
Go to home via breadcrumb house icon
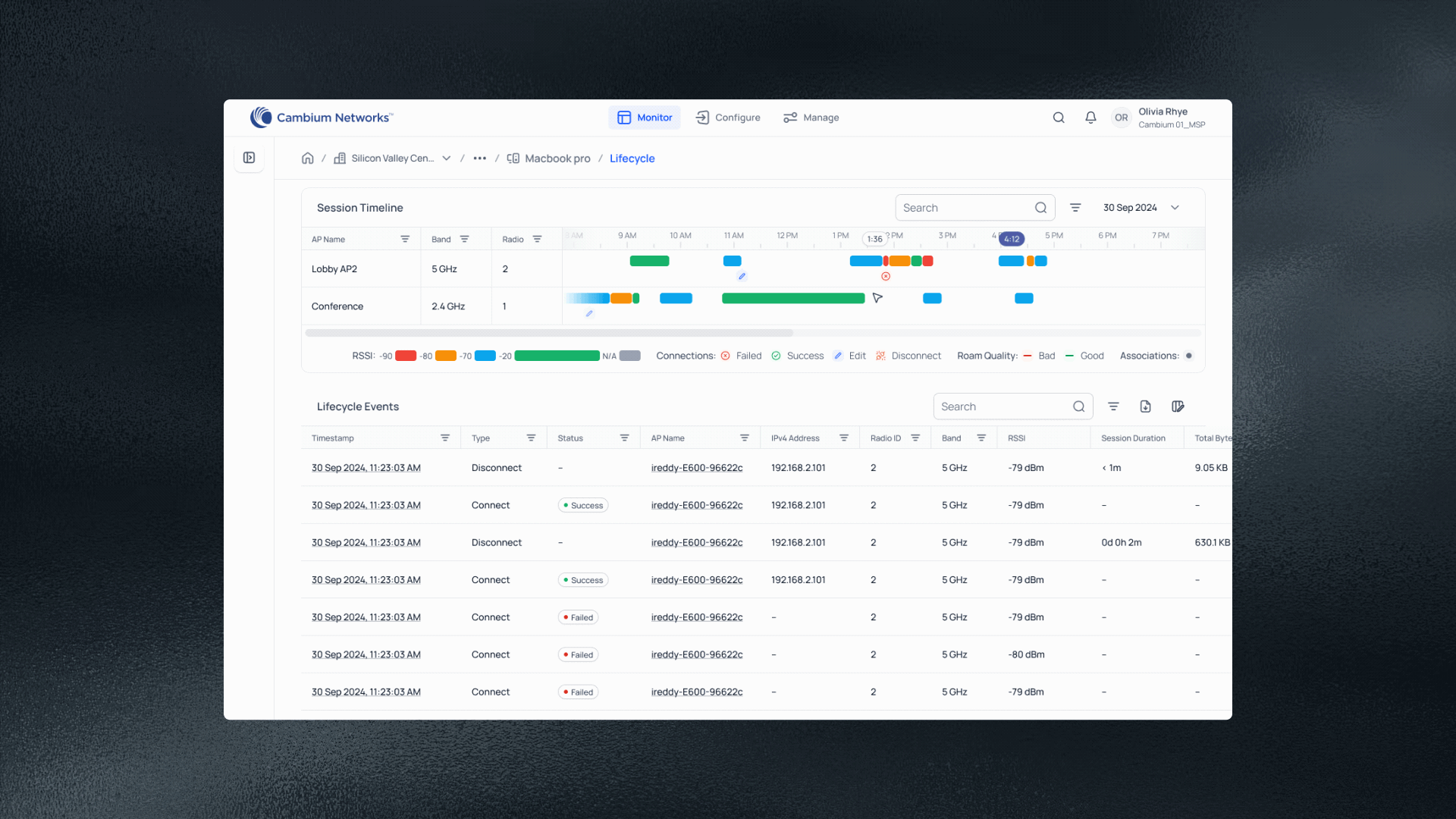307,158
